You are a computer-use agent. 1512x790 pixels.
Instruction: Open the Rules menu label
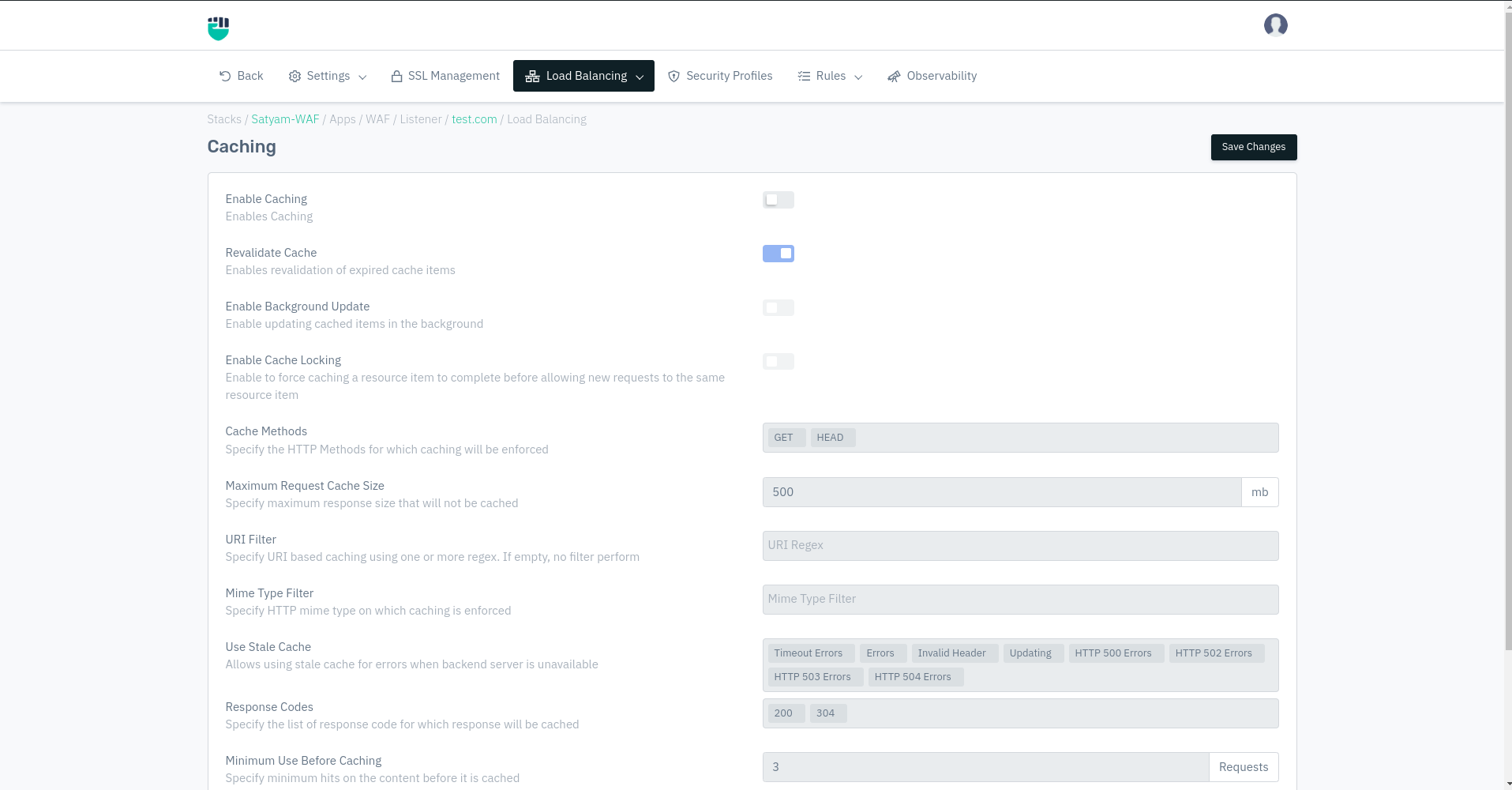tap(831, 76)
